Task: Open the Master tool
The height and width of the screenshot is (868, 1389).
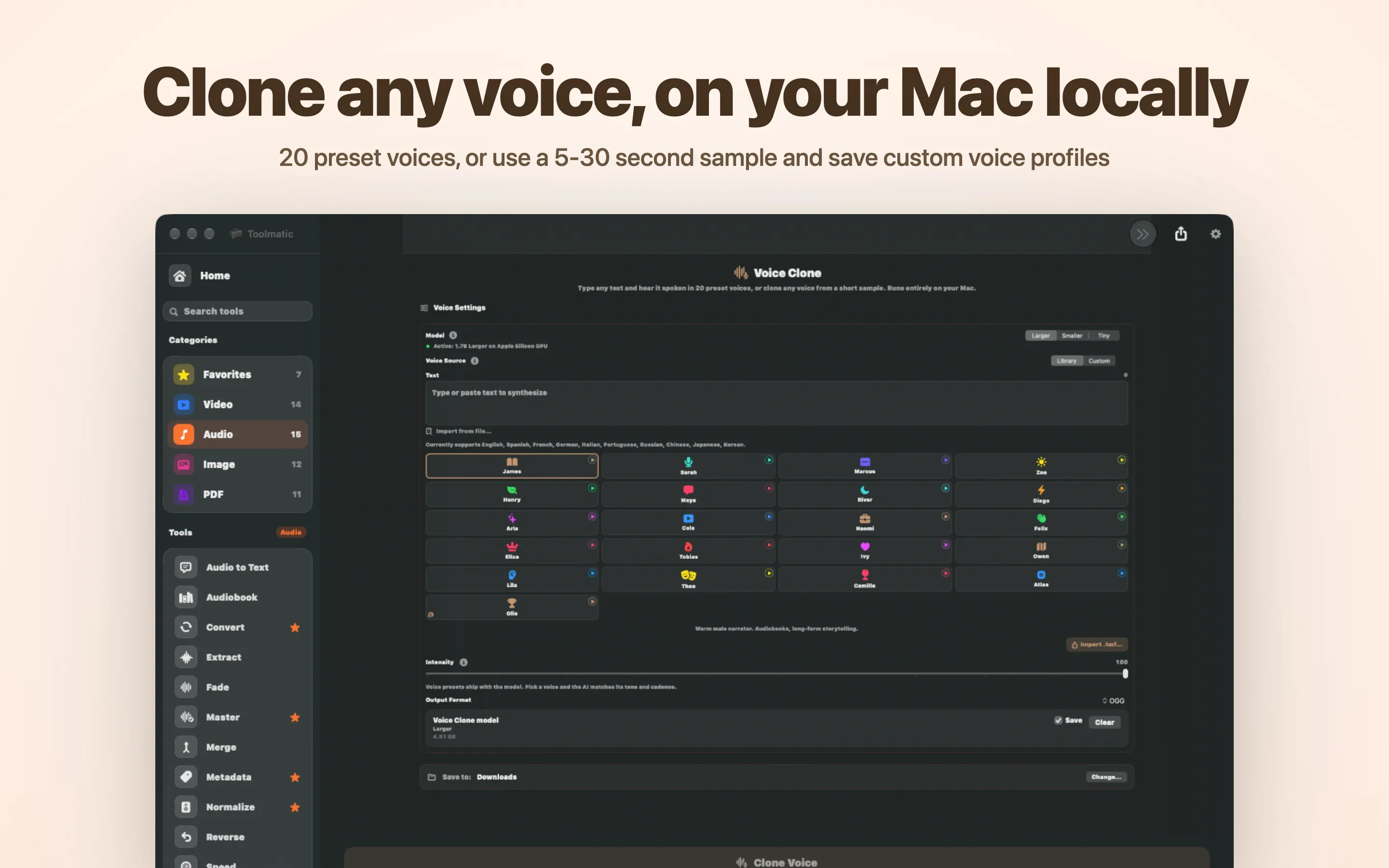Action: tap(238, 717)
